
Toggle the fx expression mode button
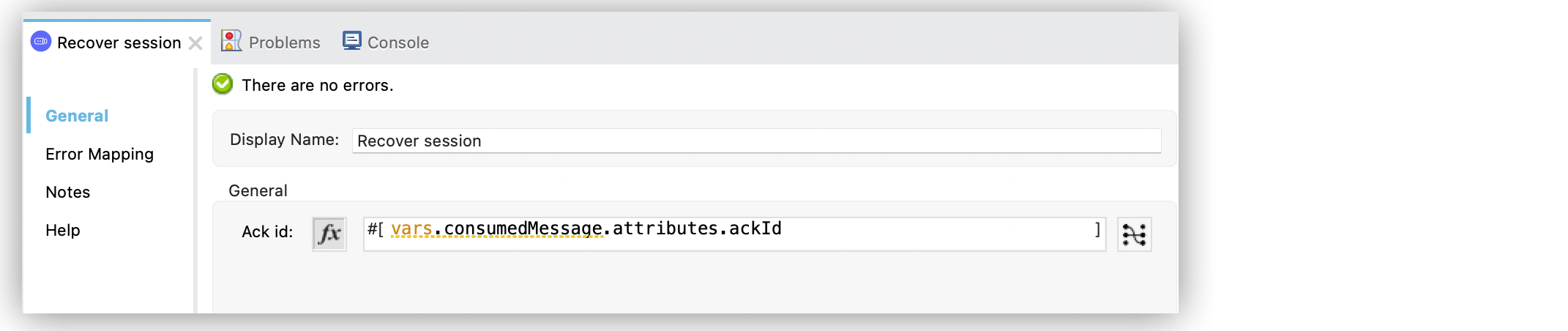[x=329, y=234]
